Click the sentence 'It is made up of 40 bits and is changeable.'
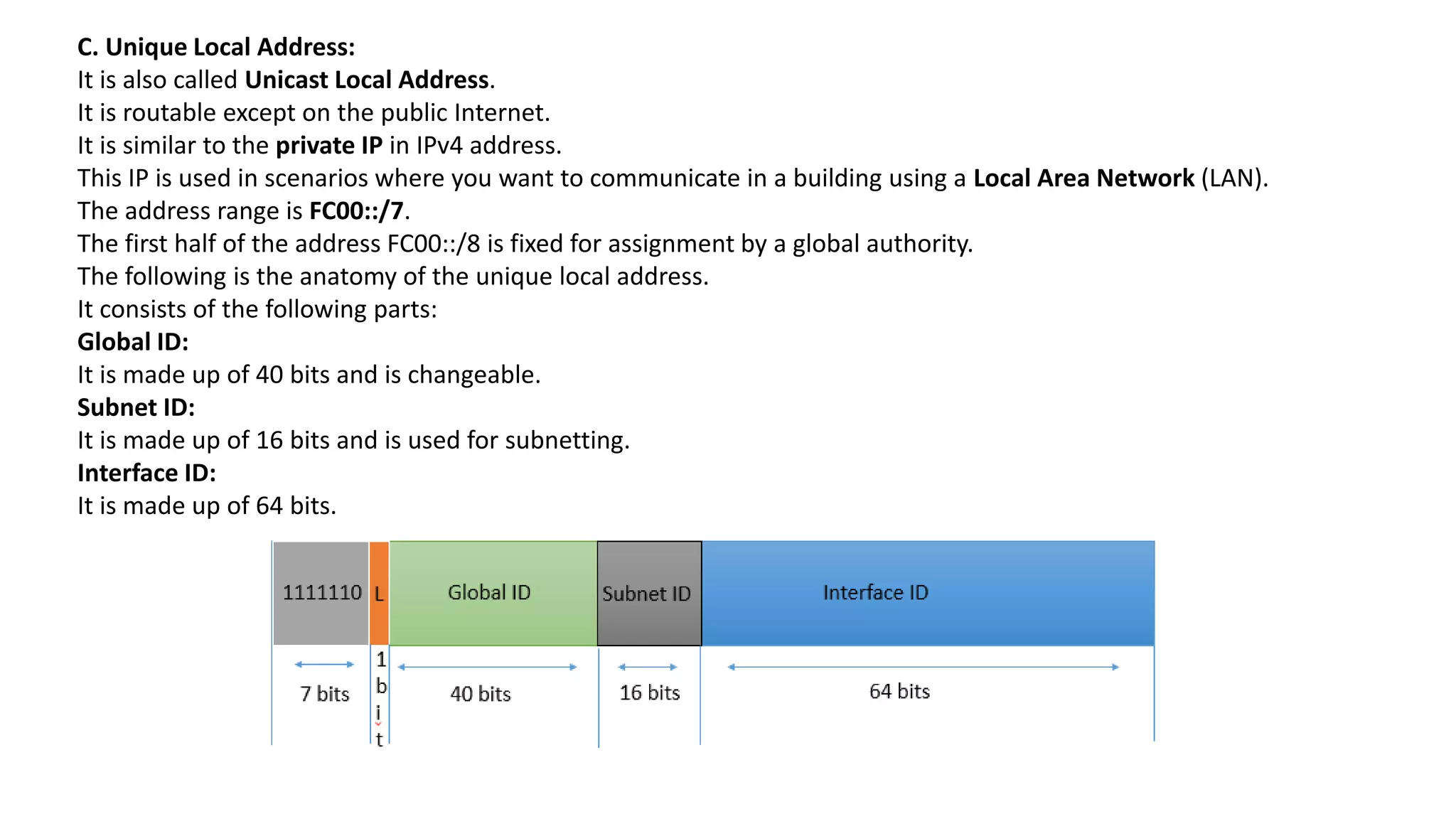The width and height of the screenshot is (1456, 819). click(x=309, y=375)
